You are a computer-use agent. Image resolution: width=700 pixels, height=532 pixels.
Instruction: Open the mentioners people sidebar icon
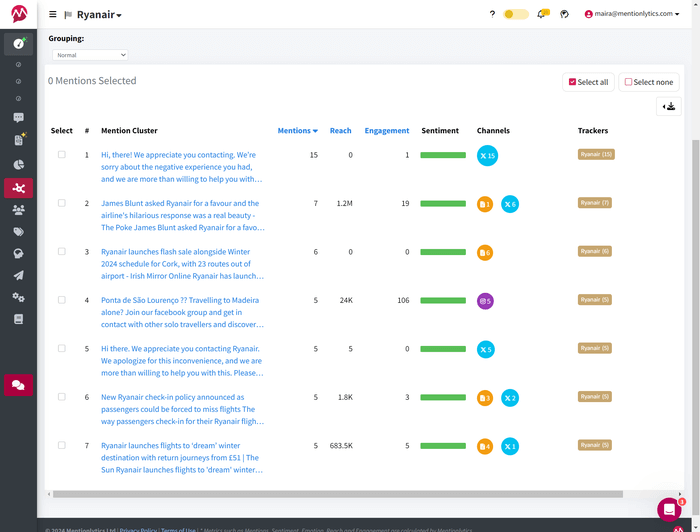(x=19, y=210)
